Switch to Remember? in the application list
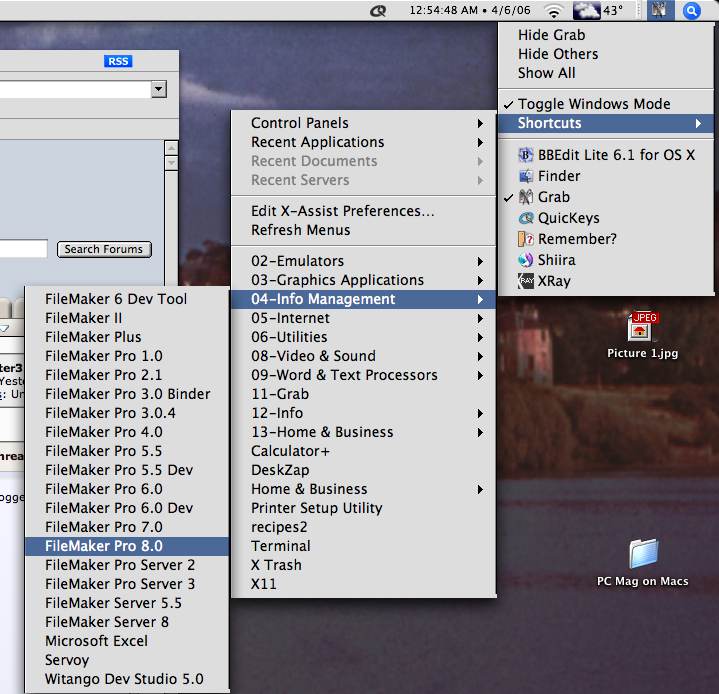 pyautogui.click(x=606, y=239)
